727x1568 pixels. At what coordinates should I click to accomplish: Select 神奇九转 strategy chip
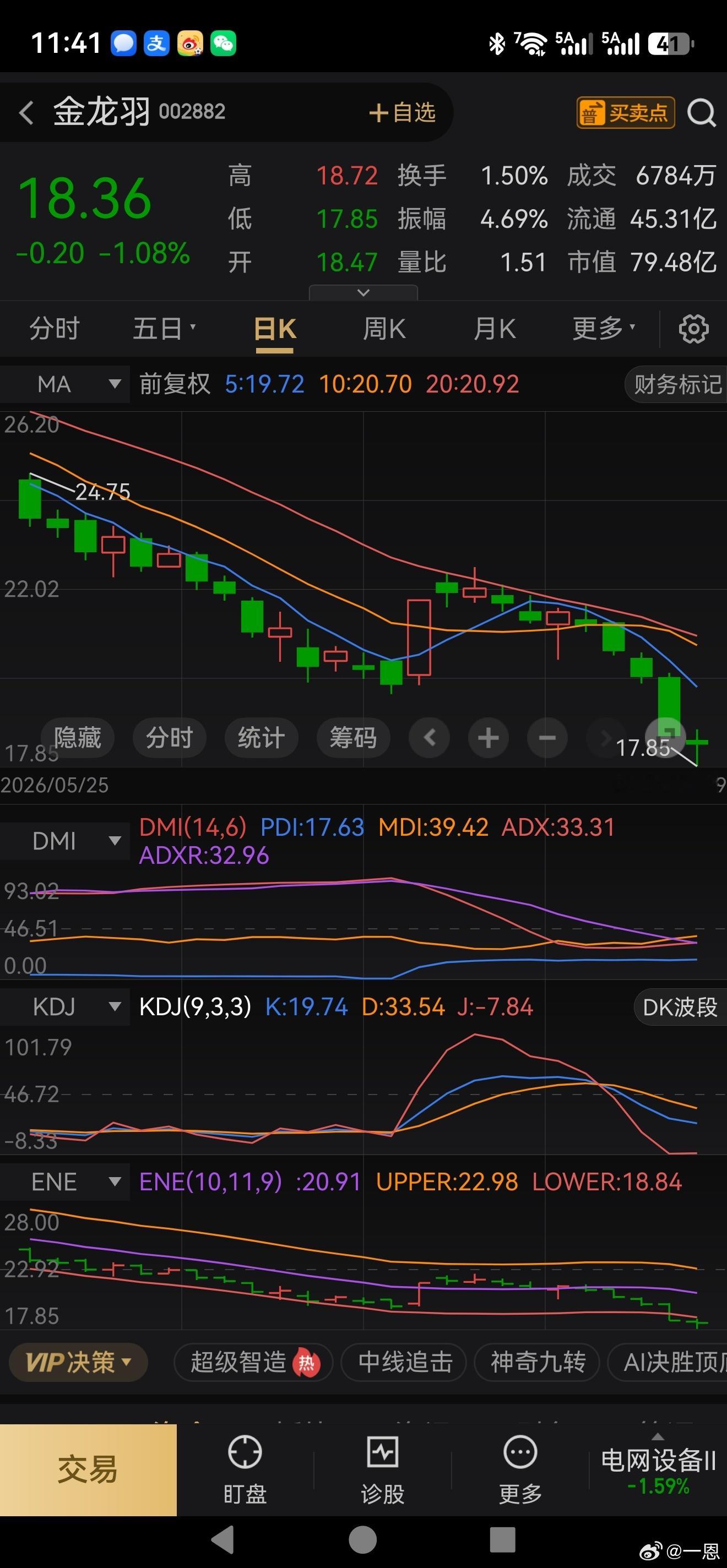tap(537, 1362)
